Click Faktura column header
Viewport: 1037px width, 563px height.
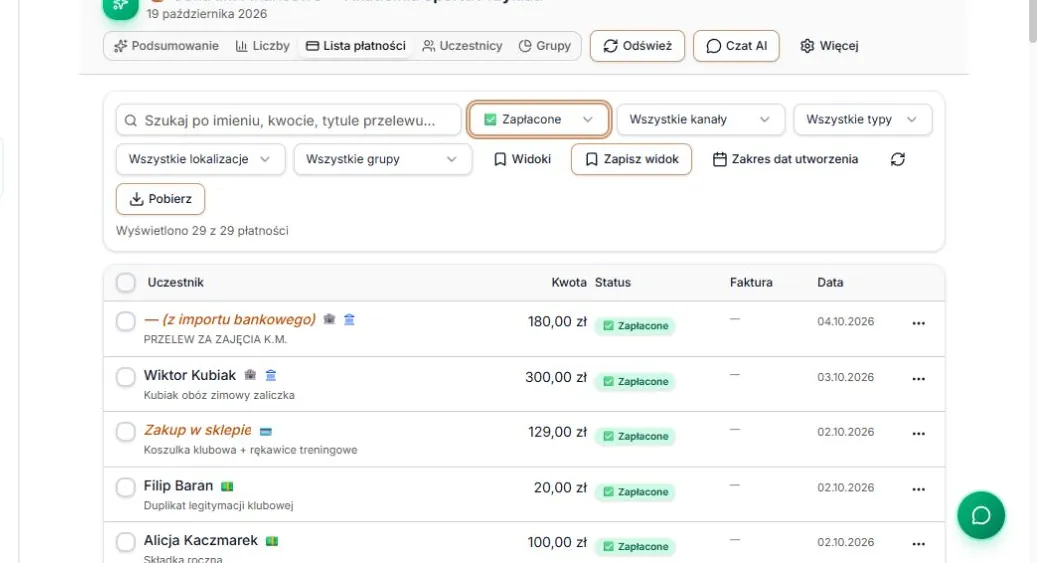(x=751, y=282)
